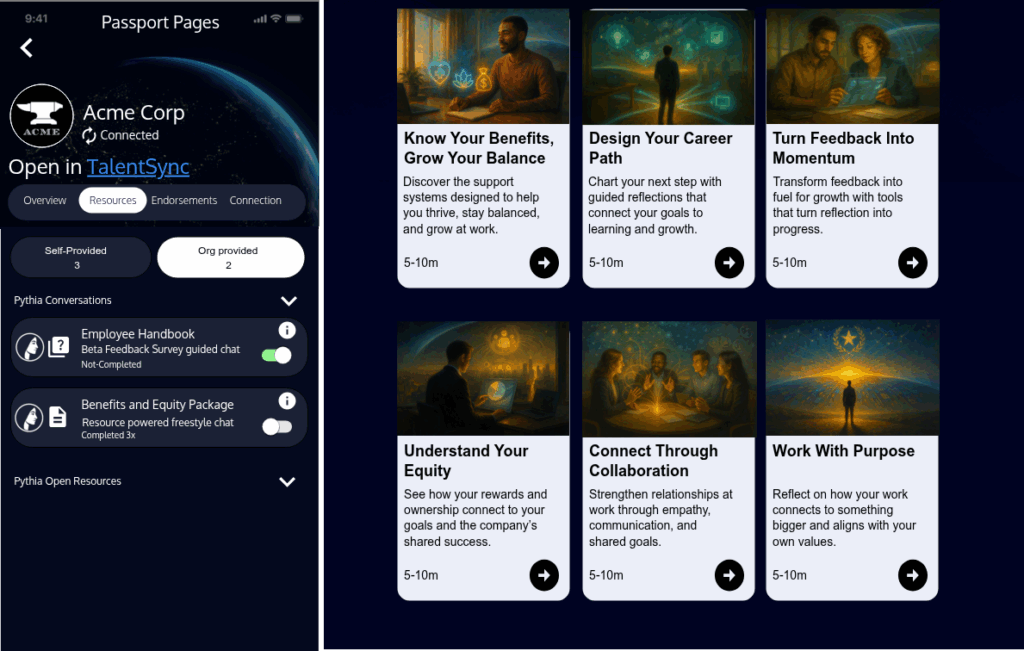Screen dimensions: 1024x651
Task: Click the Connect Through Collaboration card image
Action: coord(668,378)
